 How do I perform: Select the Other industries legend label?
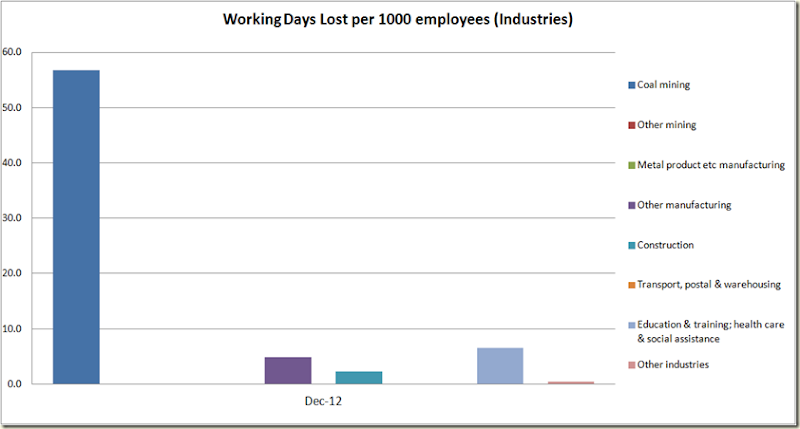673,364
